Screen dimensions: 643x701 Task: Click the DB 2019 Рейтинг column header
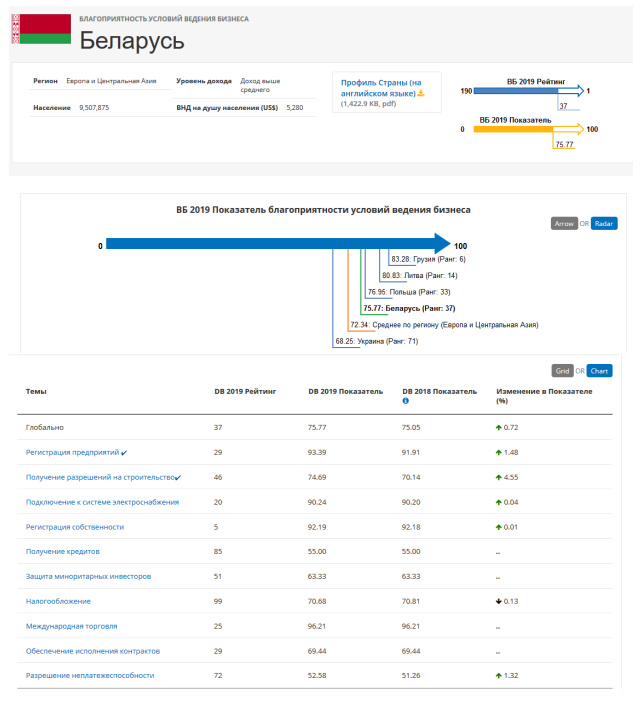click(245, 391)
